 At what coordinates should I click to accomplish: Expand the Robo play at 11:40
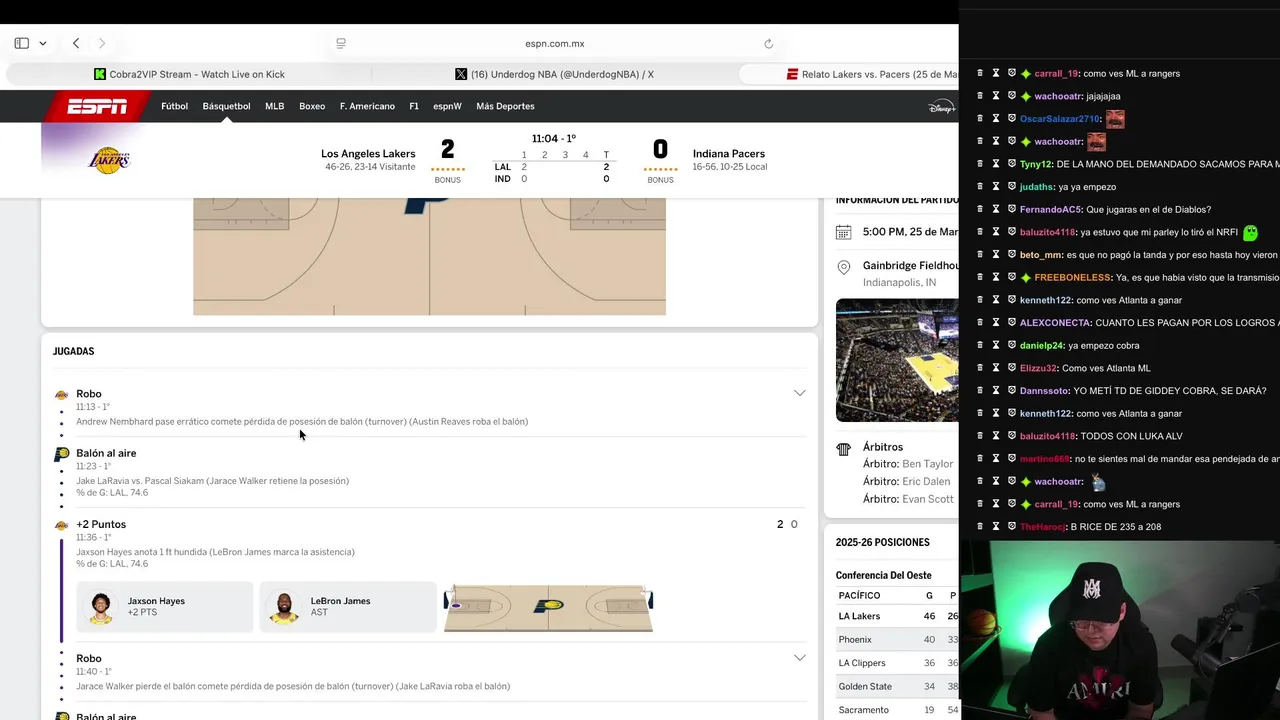coord(799,657)
